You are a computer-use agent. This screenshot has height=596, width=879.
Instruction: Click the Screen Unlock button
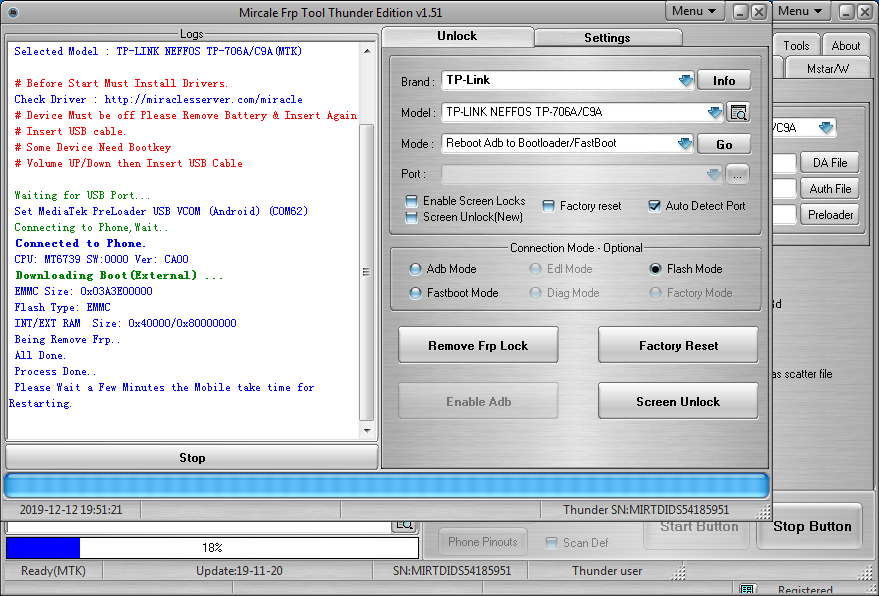(678, 401)
